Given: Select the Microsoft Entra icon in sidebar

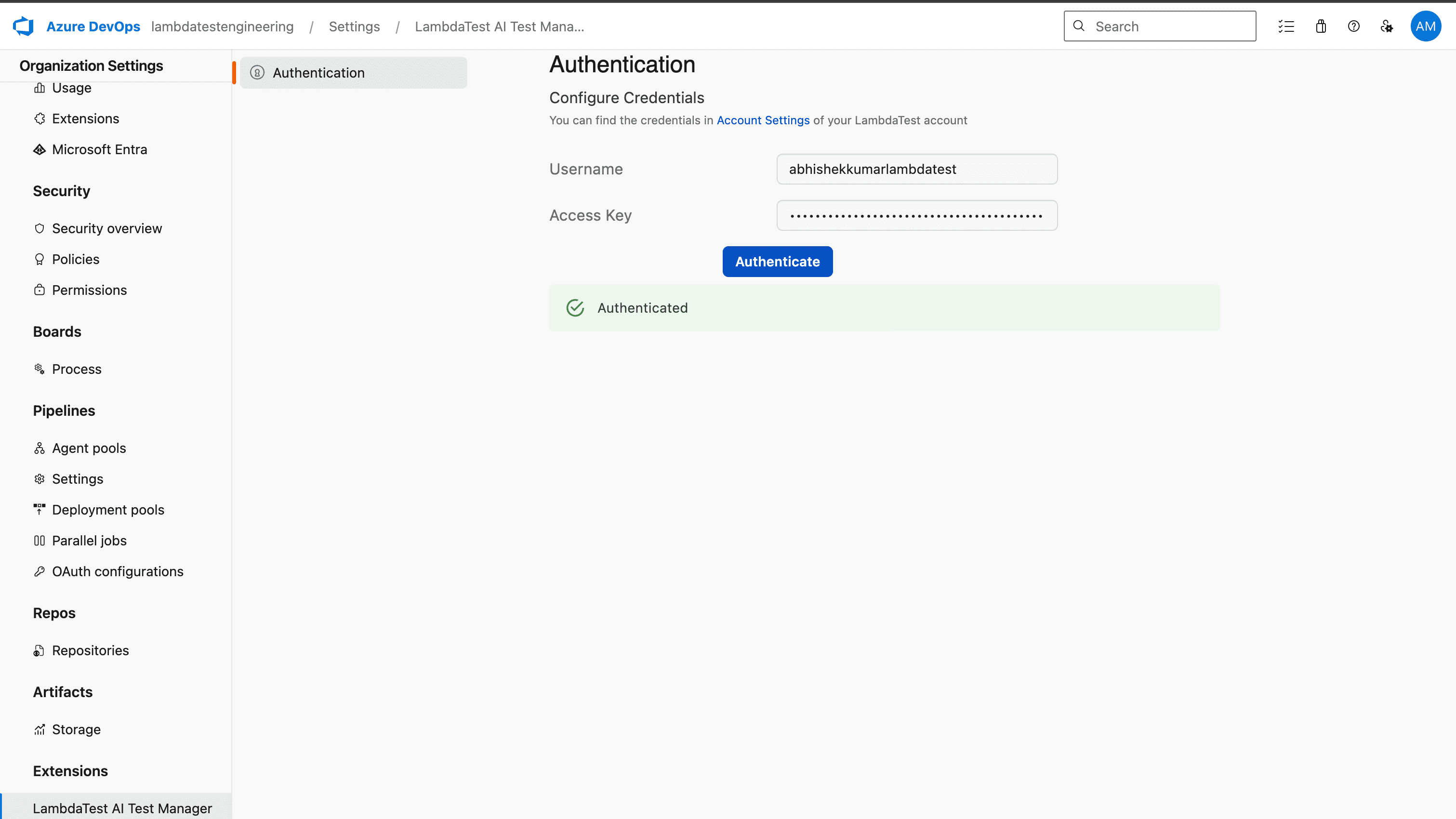Looking at the screenshot, I should pos(39,149).
